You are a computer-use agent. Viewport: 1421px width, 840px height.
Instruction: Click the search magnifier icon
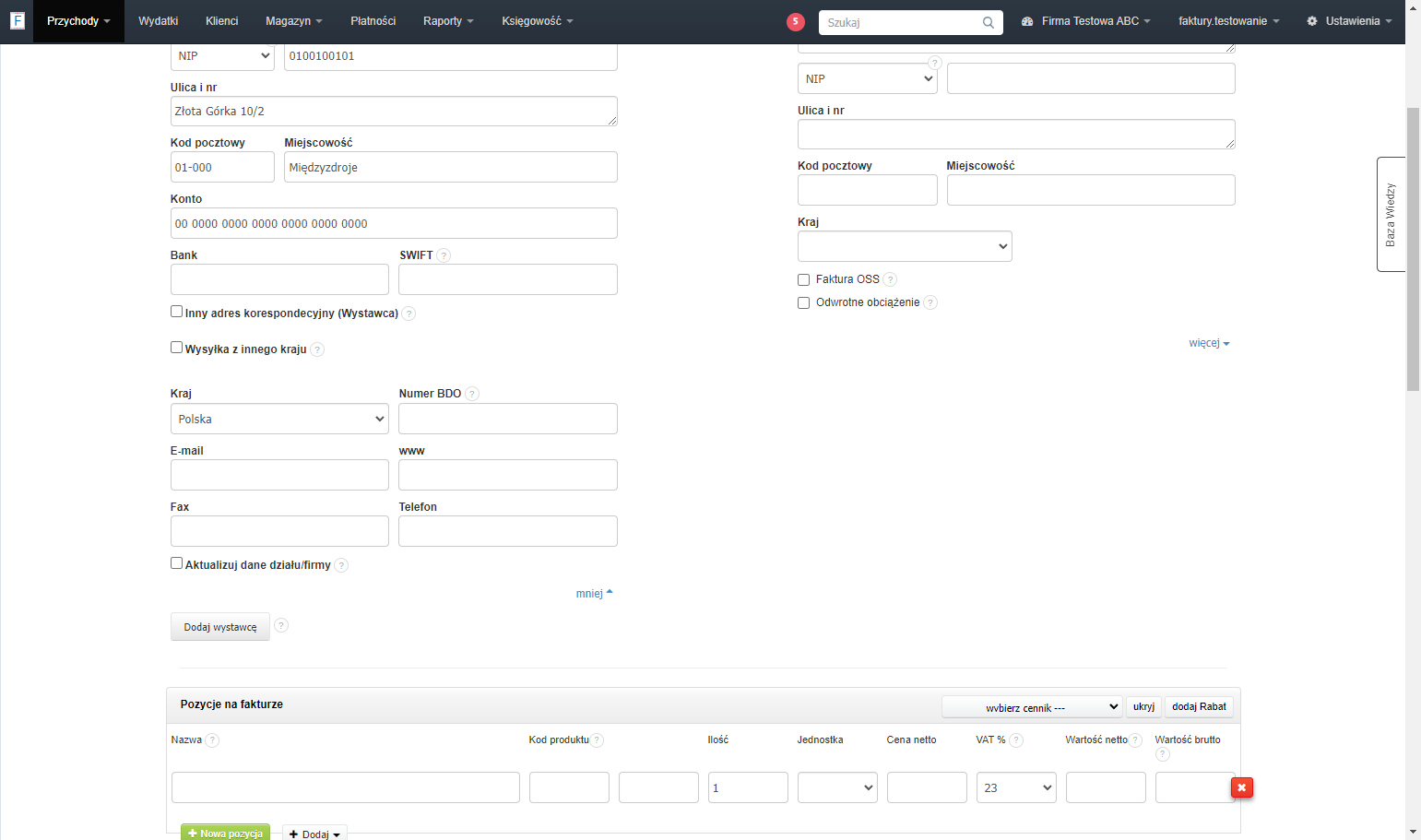click(x=989, y=22)
